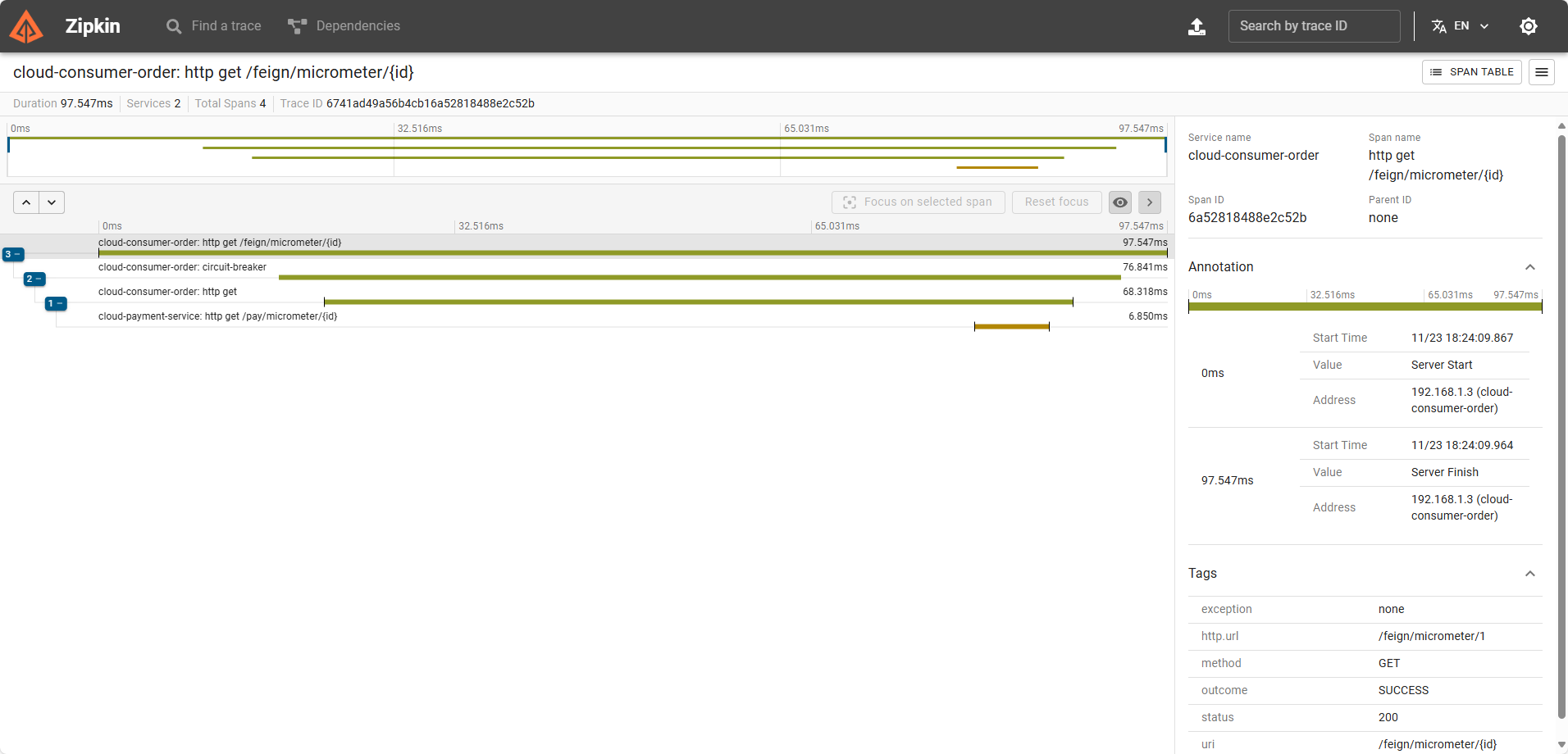This screenshot has width=1568, height=754.
Task: Click the Zipkin logo icon
Action: [x=26, y=26]
